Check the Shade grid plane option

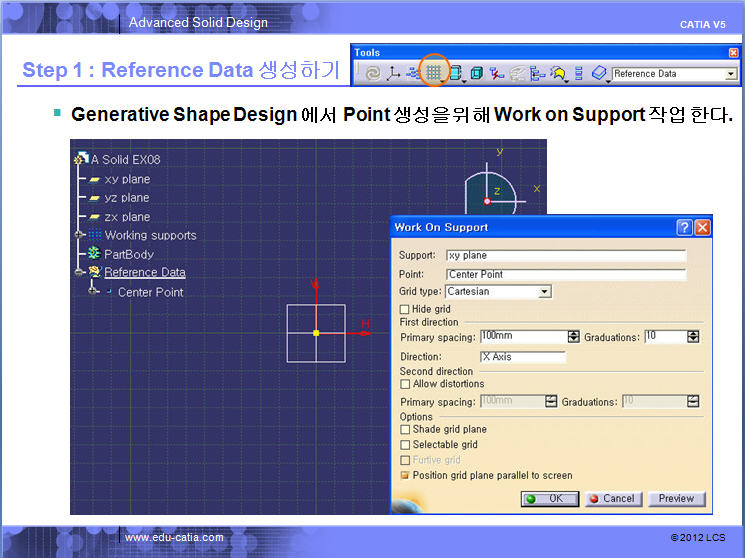tap(405, 430)
